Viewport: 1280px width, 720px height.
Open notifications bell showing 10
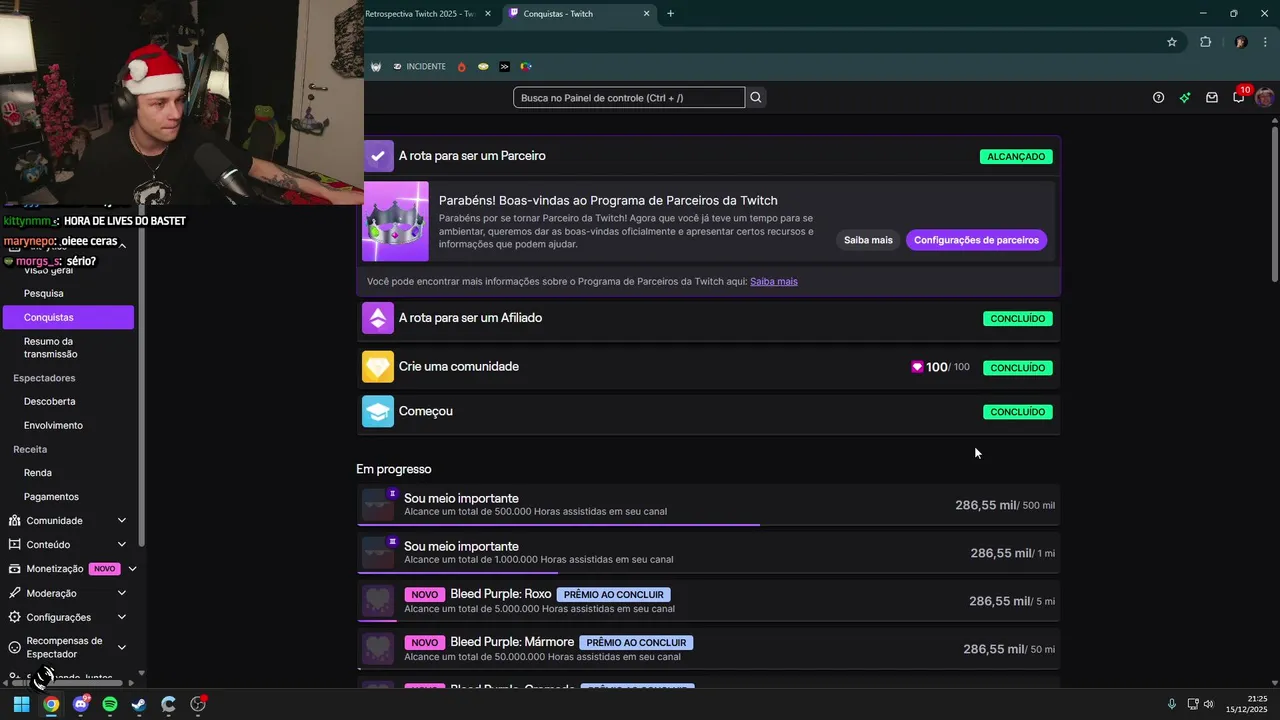[x=1239, y=96]
